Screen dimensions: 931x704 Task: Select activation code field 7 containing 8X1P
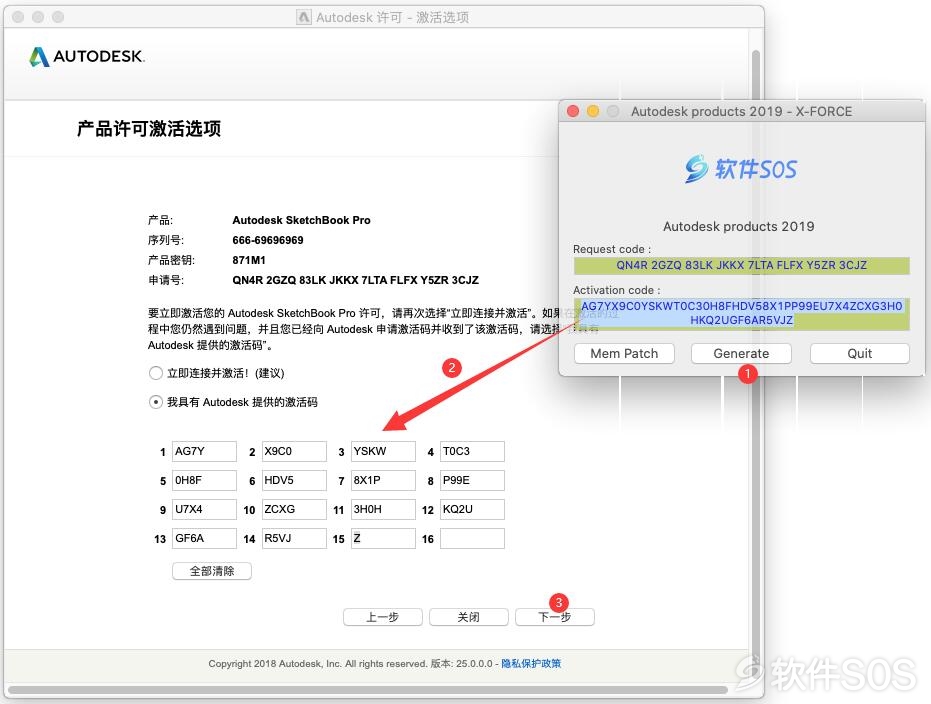tap(383, 480)
